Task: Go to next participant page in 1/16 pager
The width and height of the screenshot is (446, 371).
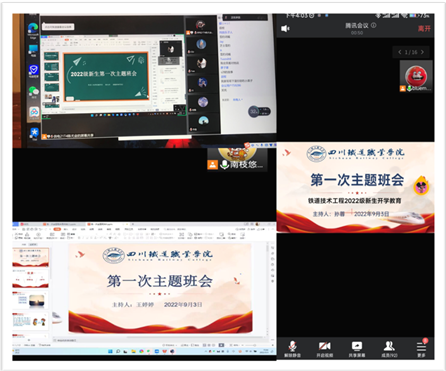Action: (x=422, y=52)
